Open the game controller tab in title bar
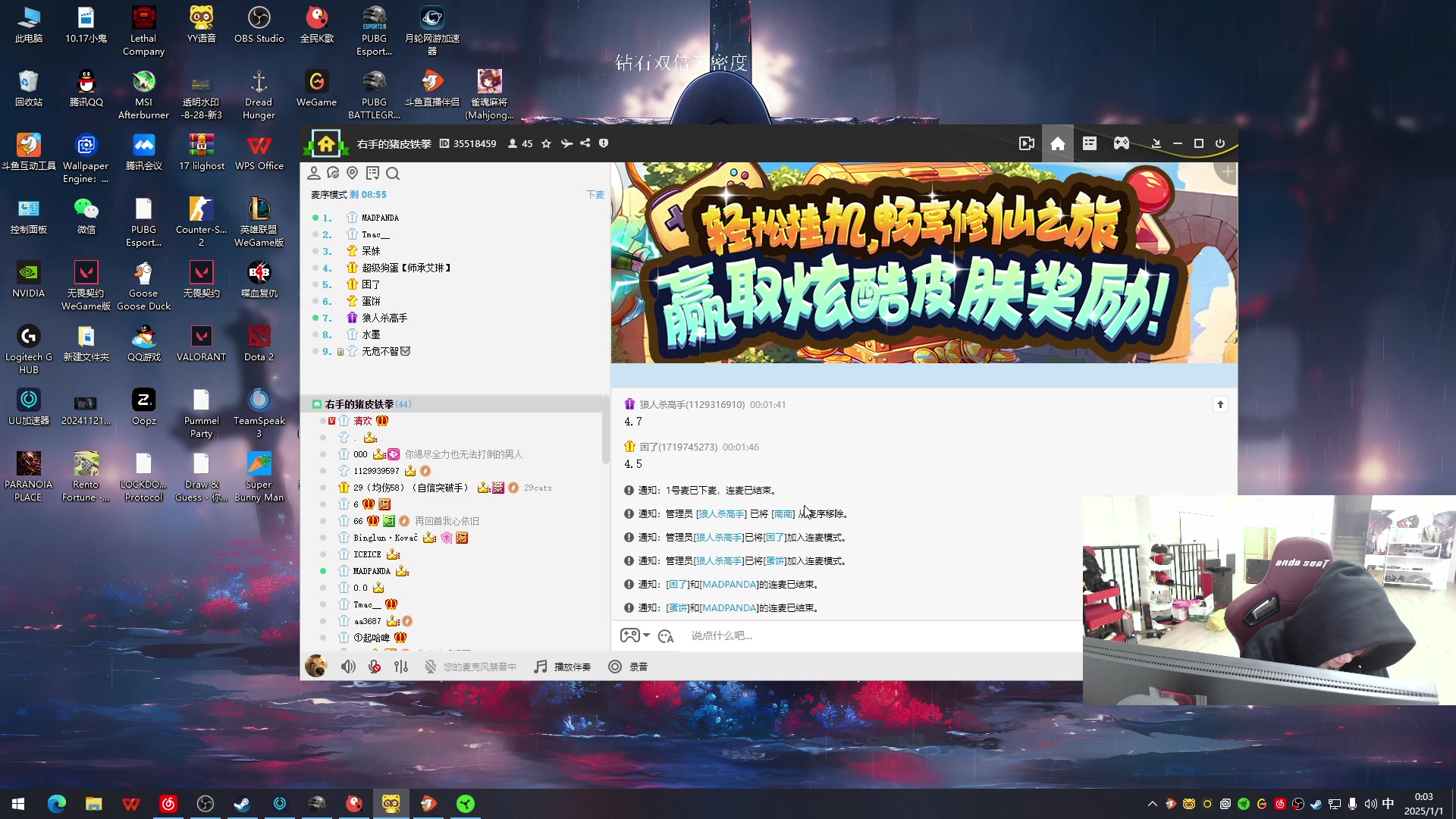This screenshot has height=819, width=1456. [1122, 143]
